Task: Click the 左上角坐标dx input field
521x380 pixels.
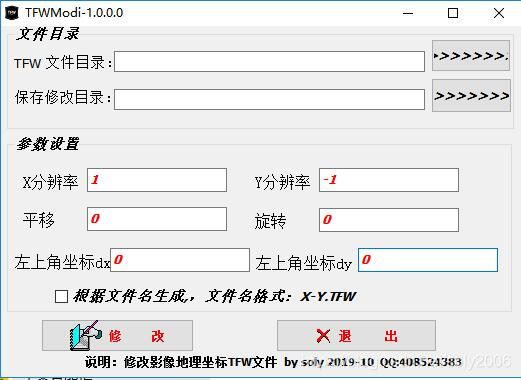Action: click(180, 260)
